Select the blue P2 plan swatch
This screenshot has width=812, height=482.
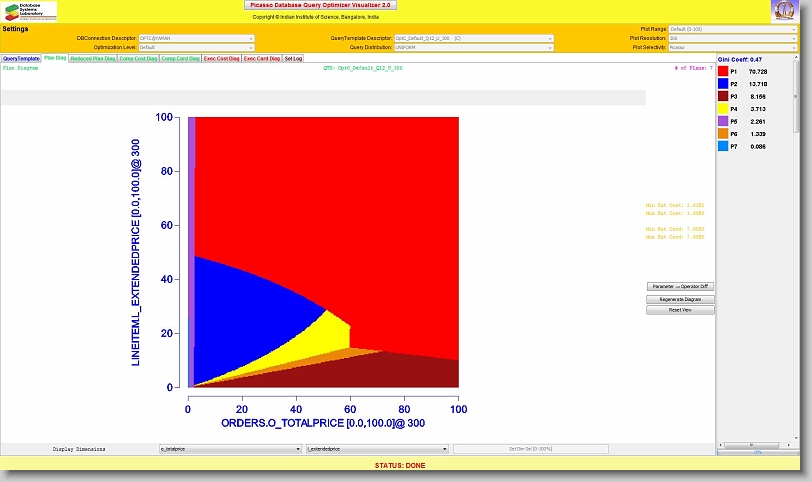(x=723, y=85)
